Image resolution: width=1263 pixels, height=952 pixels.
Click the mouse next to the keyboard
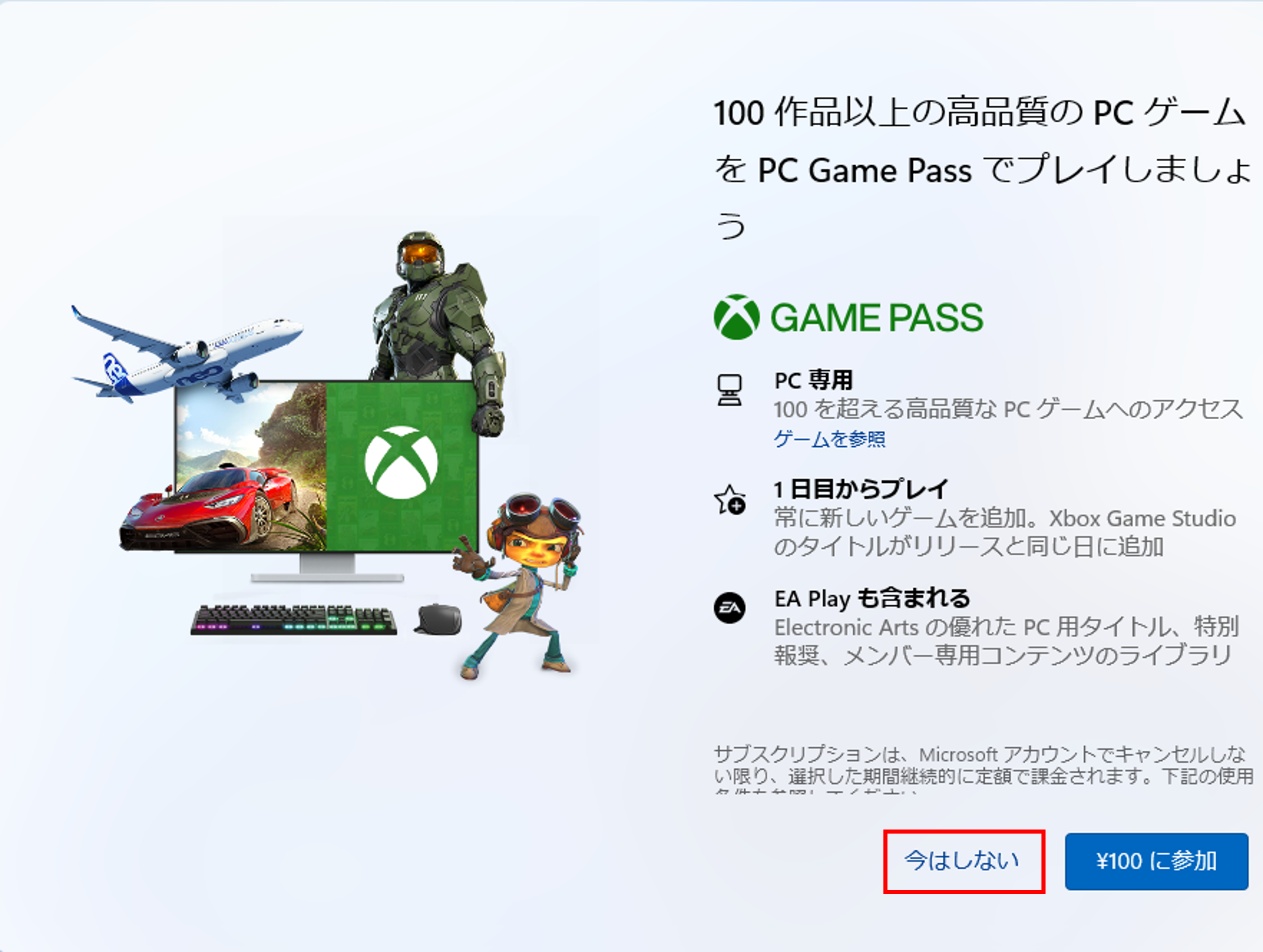click(438, 619)
